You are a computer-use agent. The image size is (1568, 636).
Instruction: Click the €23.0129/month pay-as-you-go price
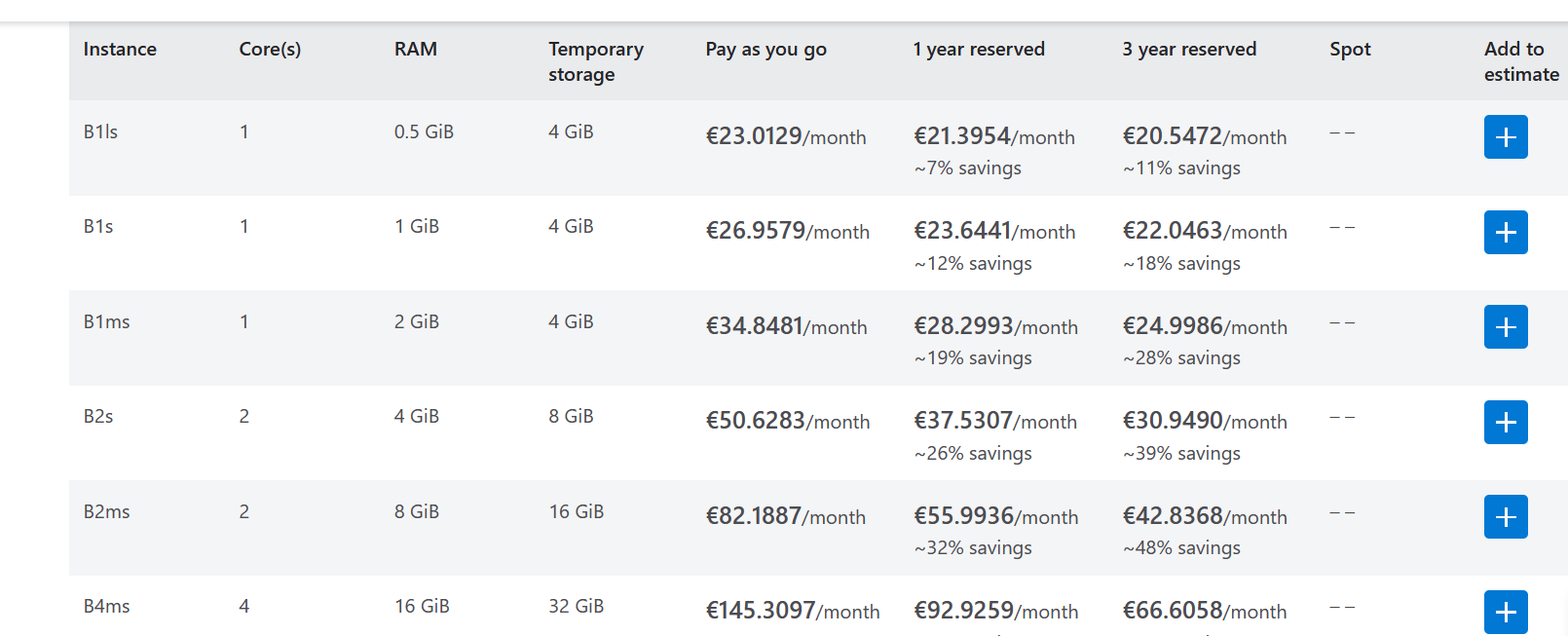pos(785,136)
